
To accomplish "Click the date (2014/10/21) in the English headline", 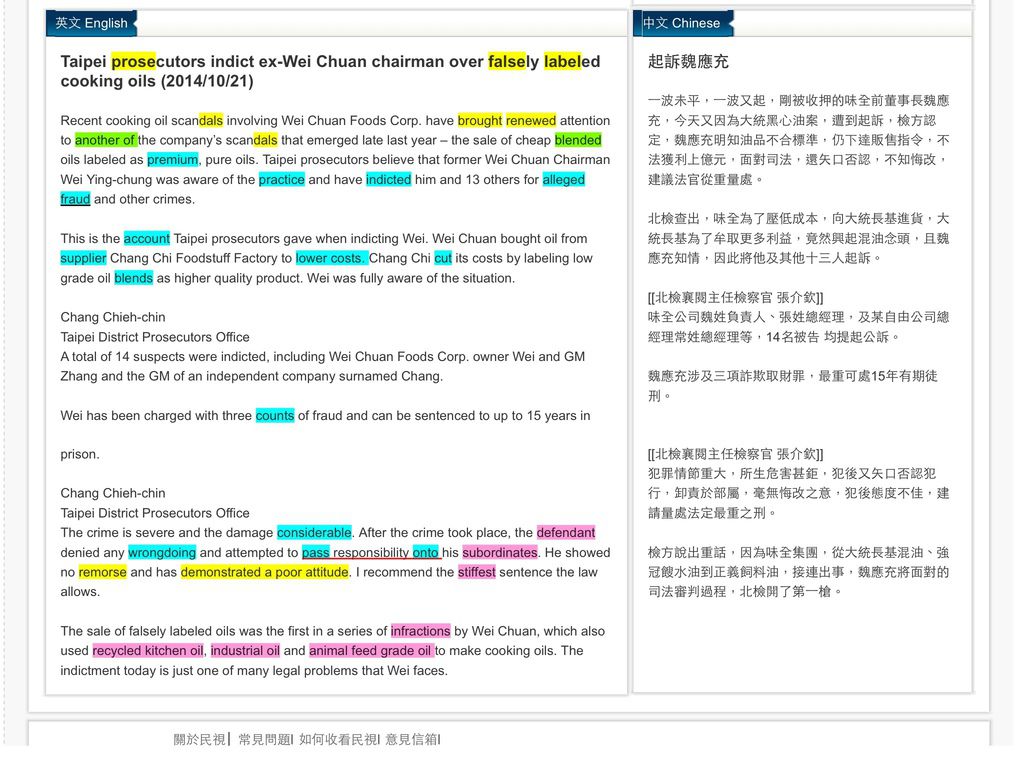I will 207,81.
